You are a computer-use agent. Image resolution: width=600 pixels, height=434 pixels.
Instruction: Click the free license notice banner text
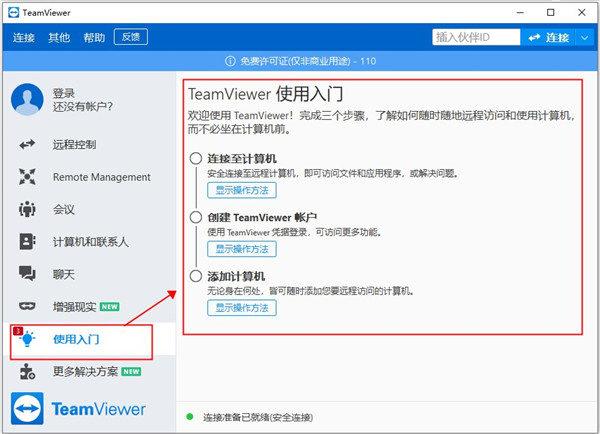tap(308, 61)
